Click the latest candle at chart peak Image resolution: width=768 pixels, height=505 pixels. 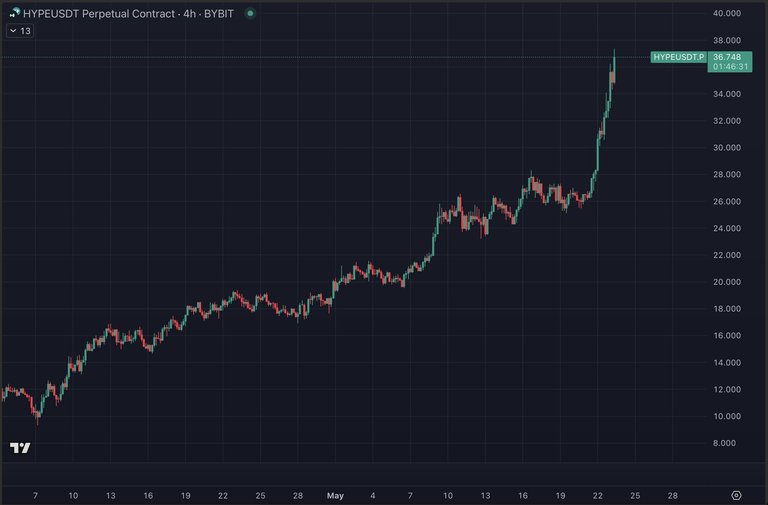[x=614, y=68]
